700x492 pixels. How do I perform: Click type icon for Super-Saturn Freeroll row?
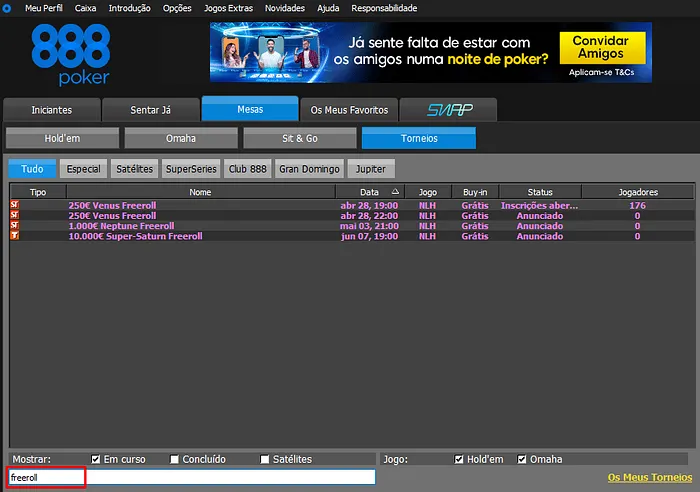pos(15,236)
